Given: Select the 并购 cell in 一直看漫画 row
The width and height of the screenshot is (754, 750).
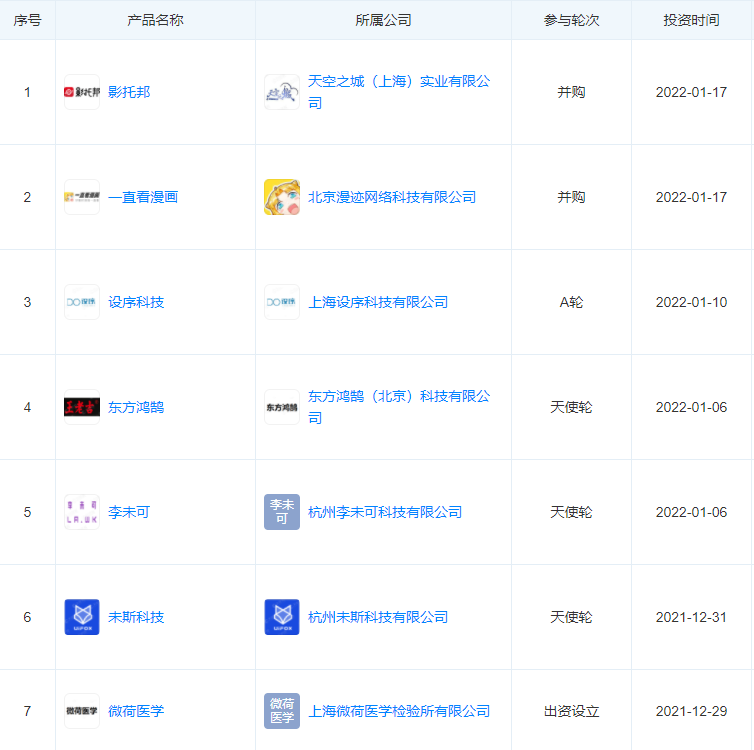Looking at the screenshot, I should 571,197.
